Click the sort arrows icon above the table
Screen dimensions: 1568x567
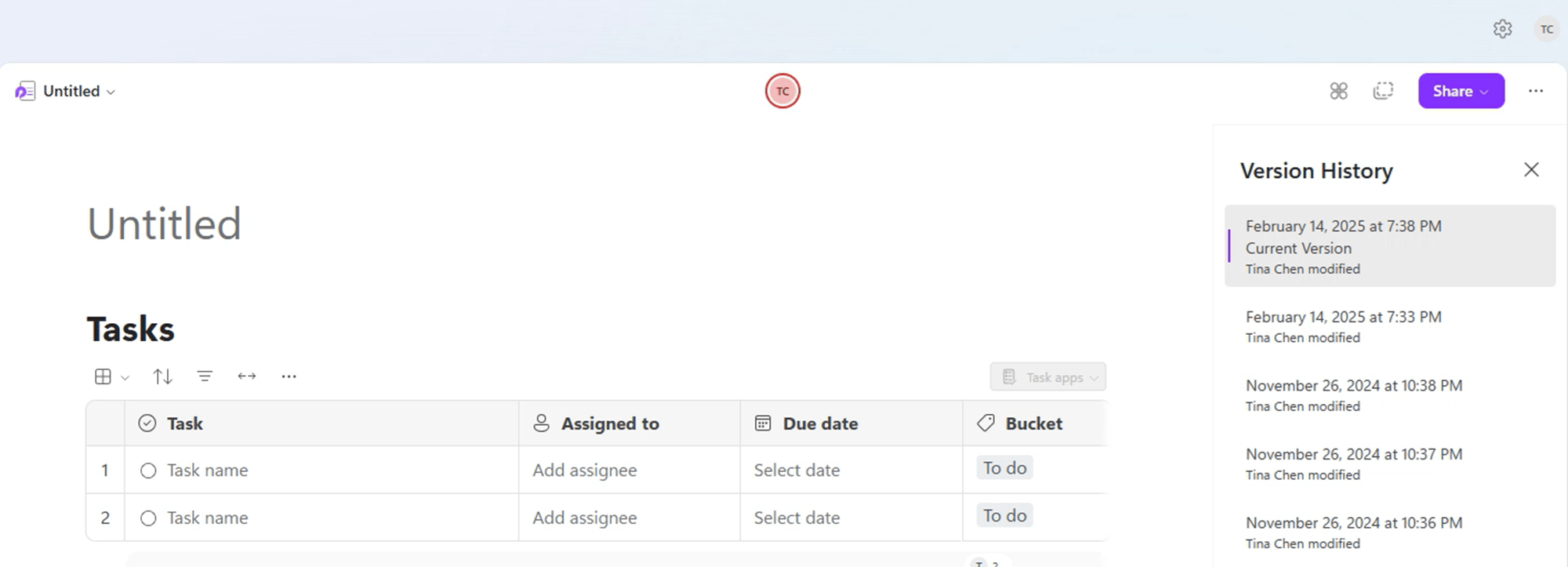pyautogui.click(x=162, y=376)
